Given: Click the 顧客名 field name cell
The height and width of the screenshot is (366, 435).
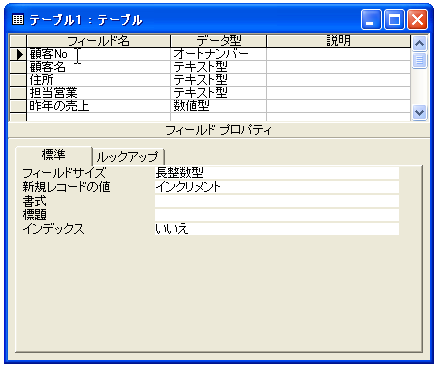Looking at the screenshot, I should (98, 67).
